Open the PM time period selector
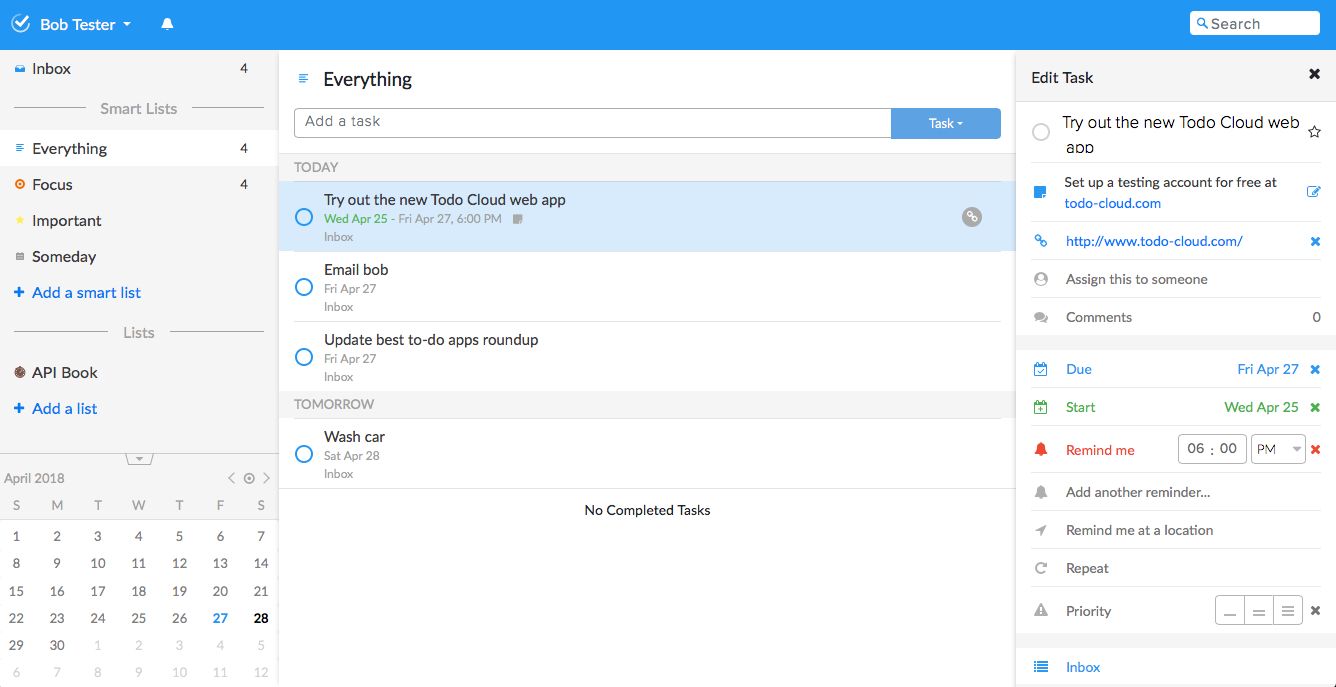 (x=1278, y=449)
